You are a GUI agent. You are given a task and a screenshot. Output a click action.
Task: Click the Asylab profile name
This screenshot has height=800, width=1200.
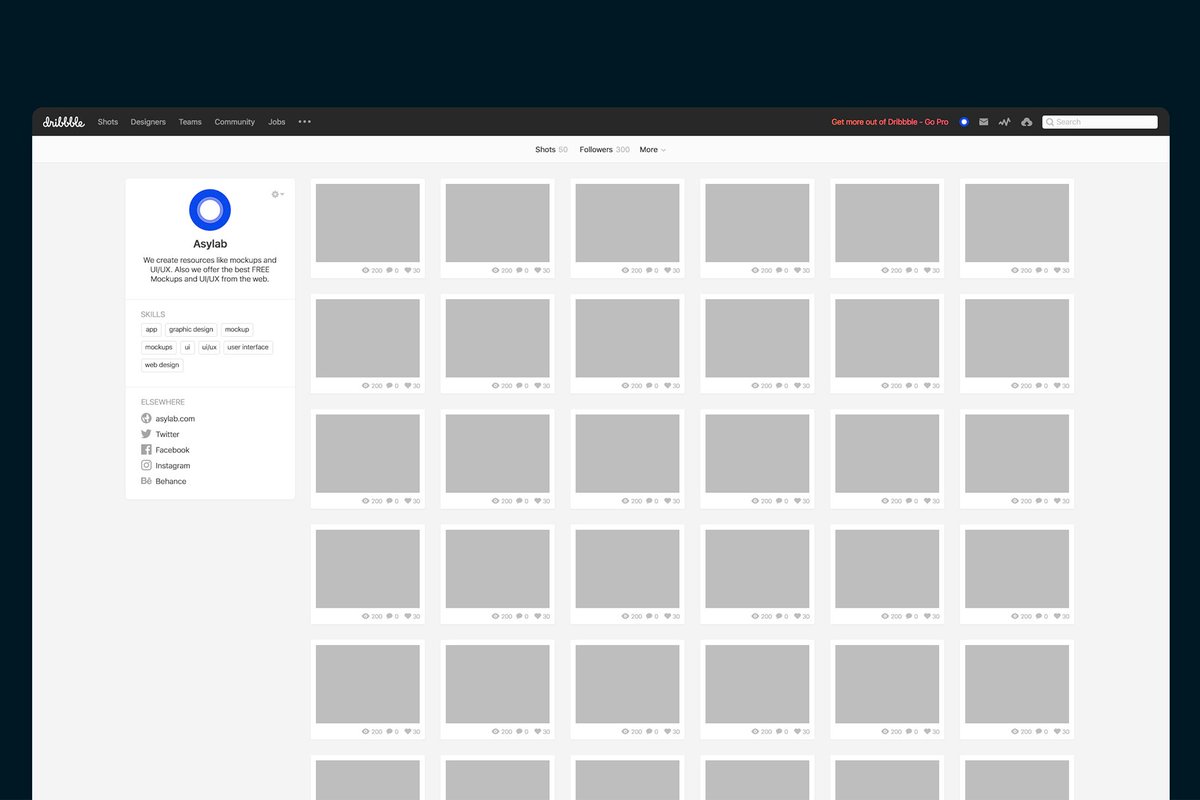(210, 244)
